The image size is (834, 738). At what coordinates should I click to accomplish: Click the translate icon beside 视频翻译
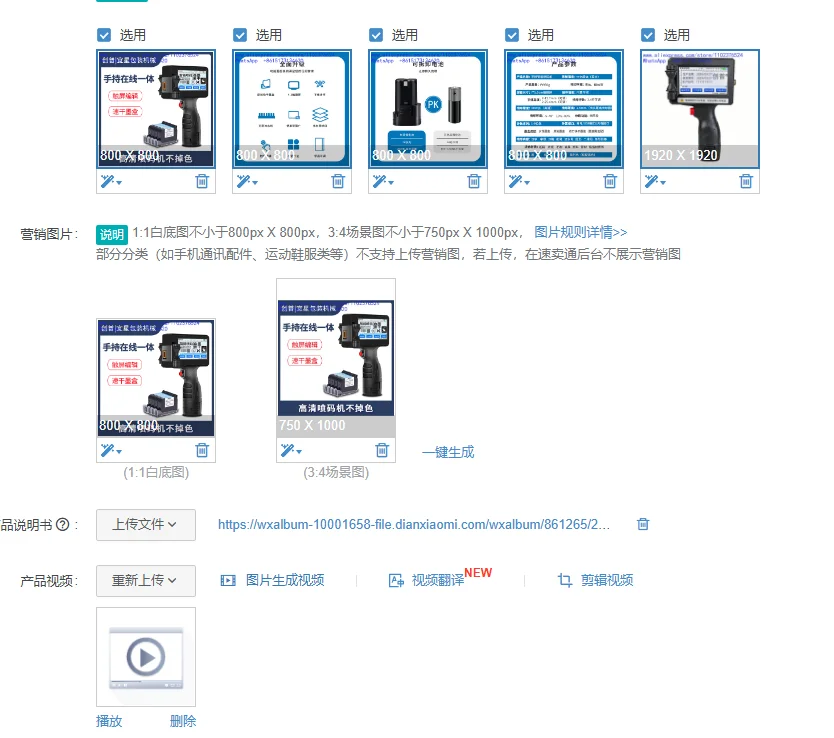point(396,580)
